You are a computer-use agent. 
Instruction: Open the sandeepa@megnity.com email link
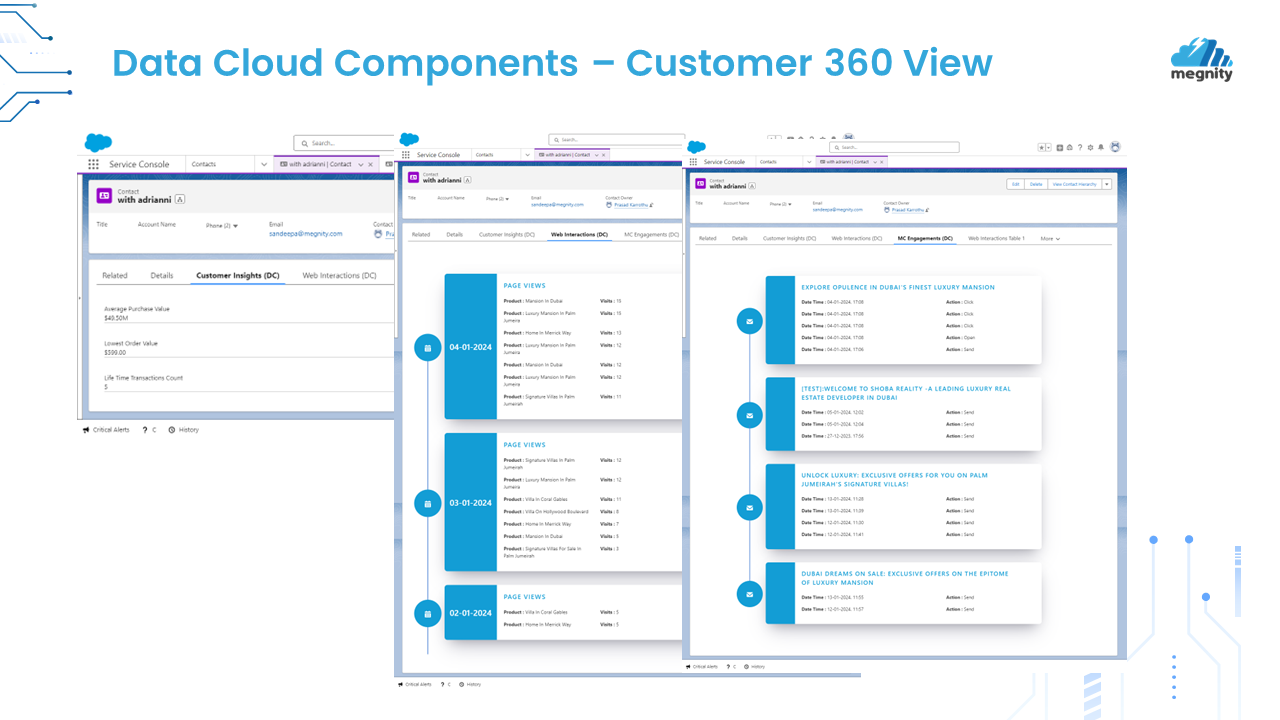837,209
